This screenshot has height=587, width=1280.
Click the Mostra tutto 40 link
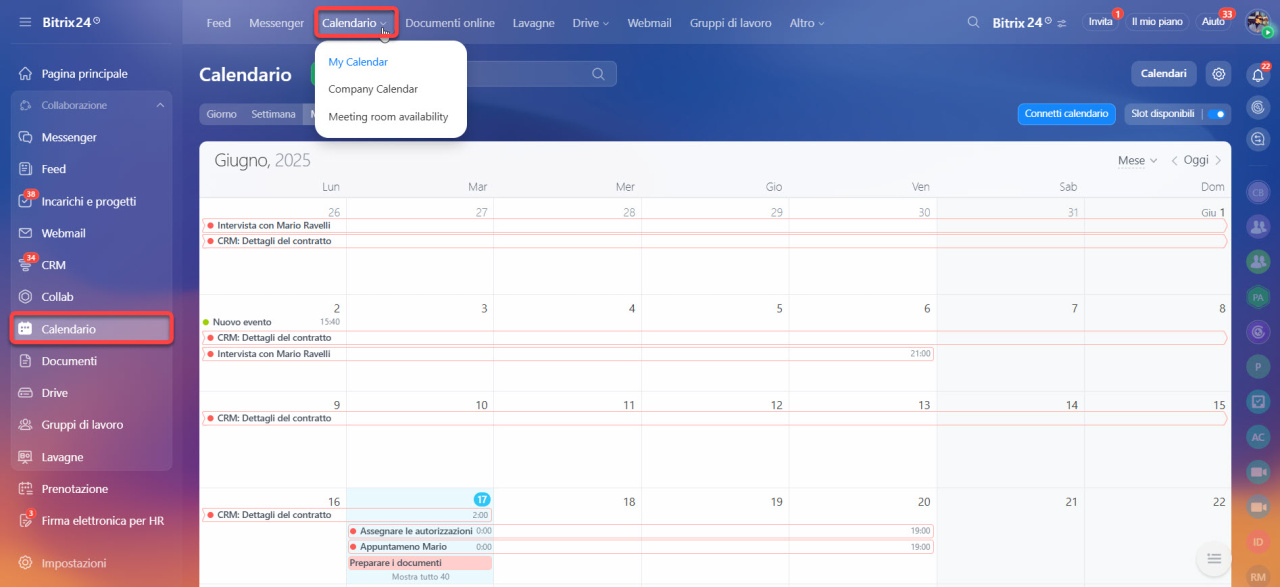click(420, 577)
